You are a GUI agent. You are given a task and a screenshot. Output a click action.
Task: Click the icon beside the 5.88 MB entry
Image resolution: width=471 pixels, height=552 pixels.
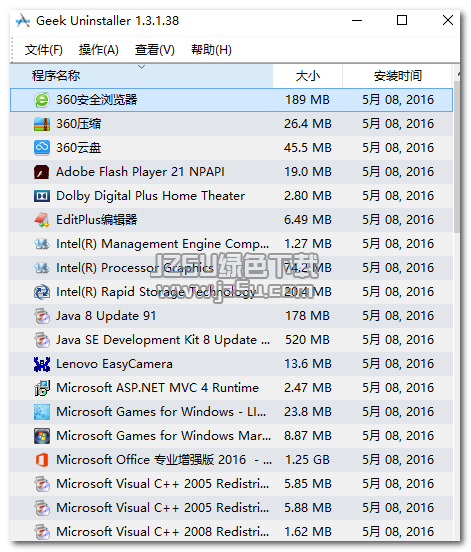coord(42,508)
